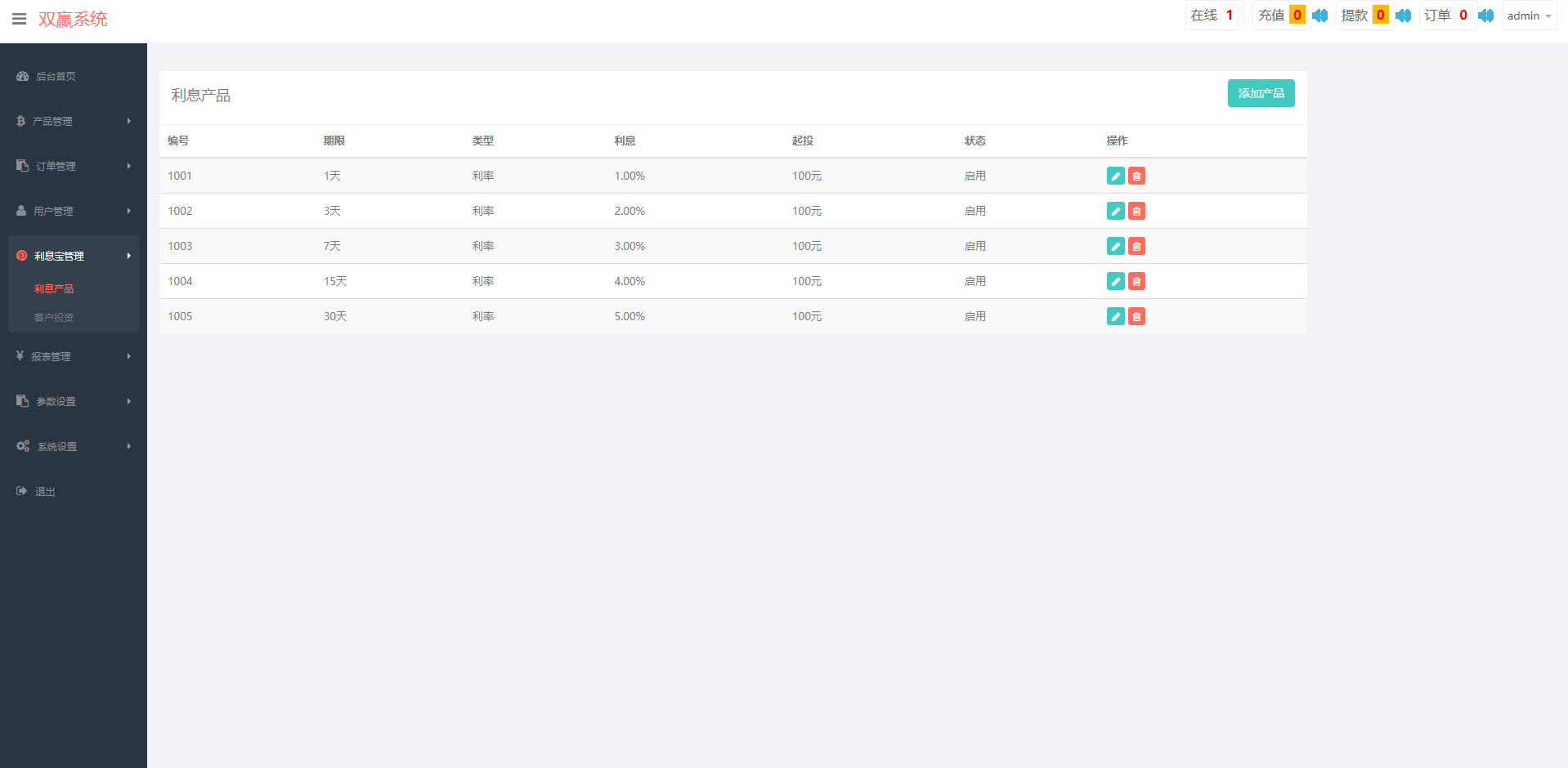This screenshot has width=1568, height=768.
Task: Mute the 提款 notification speaker
Action: coord(1403,16)
